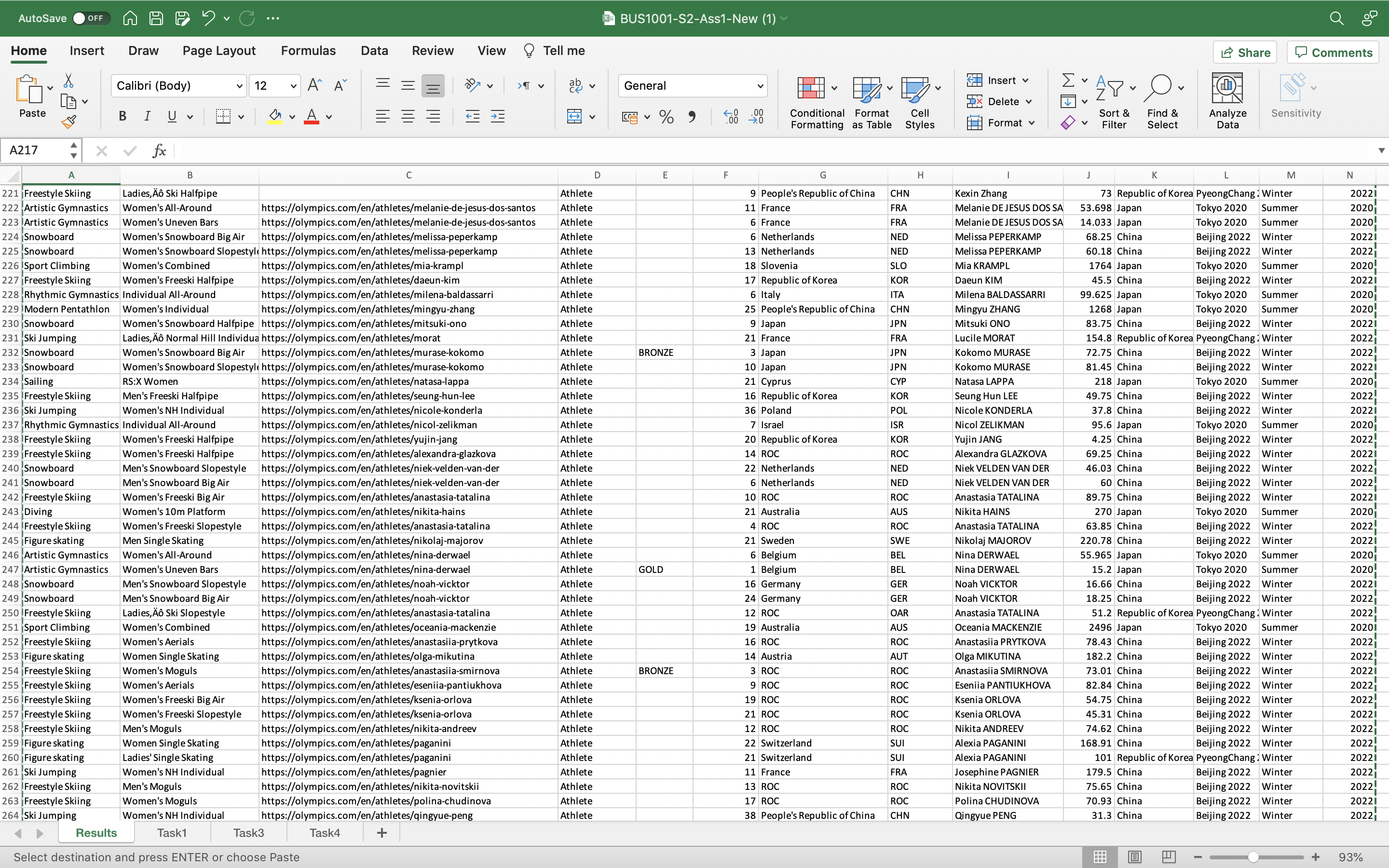Open the font name dropdown showing Calibri
The height and width of the screenshot is (868, 1389).
coord(239,86)
